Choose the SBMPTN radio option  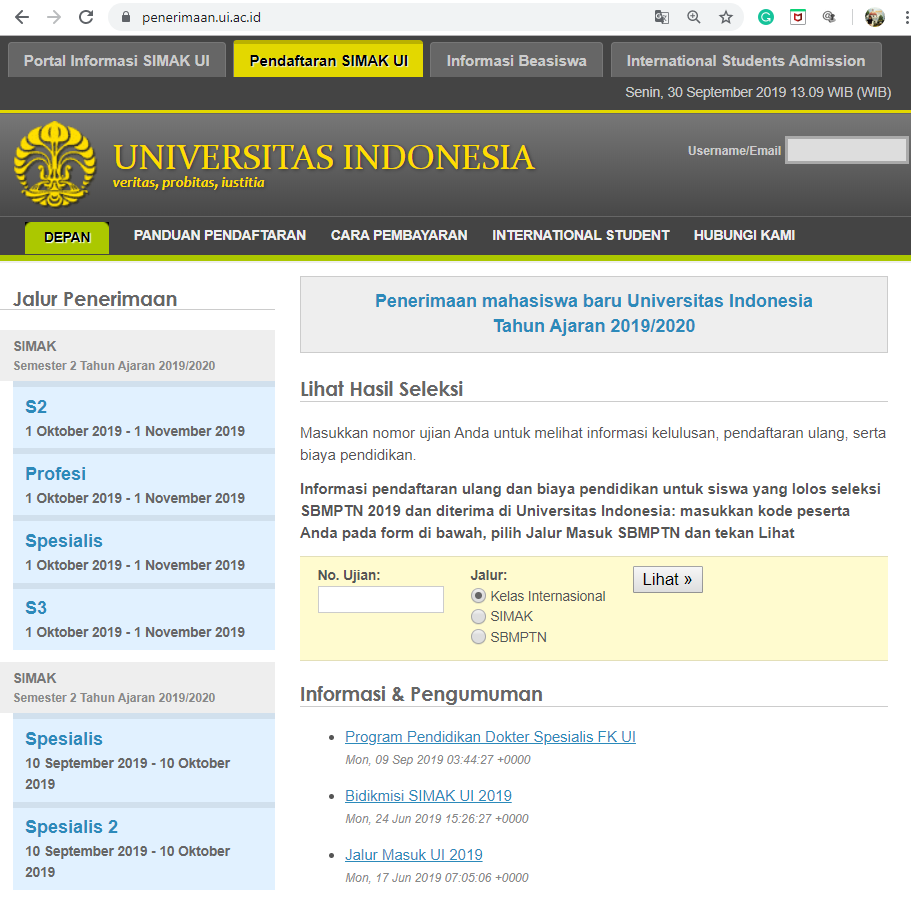pyautogui.click(x=478, y=637)
